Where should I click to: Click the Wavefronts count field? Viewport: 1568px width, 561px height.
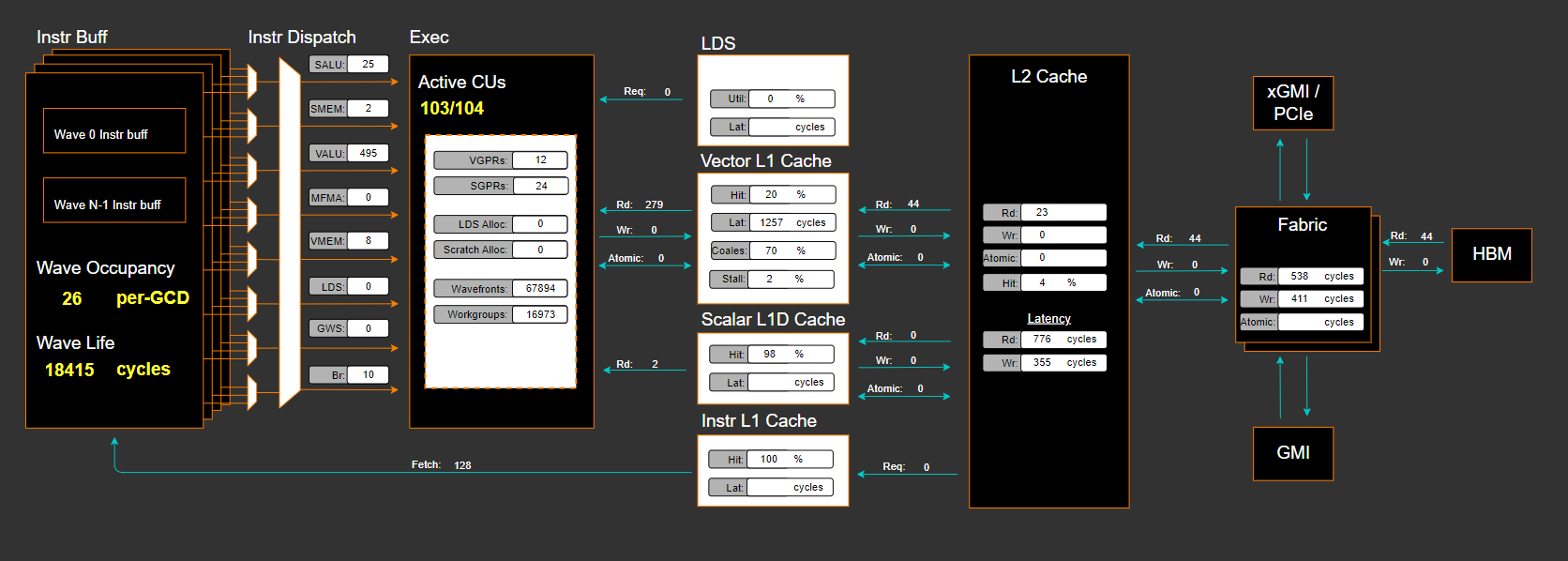pos(540,289)
